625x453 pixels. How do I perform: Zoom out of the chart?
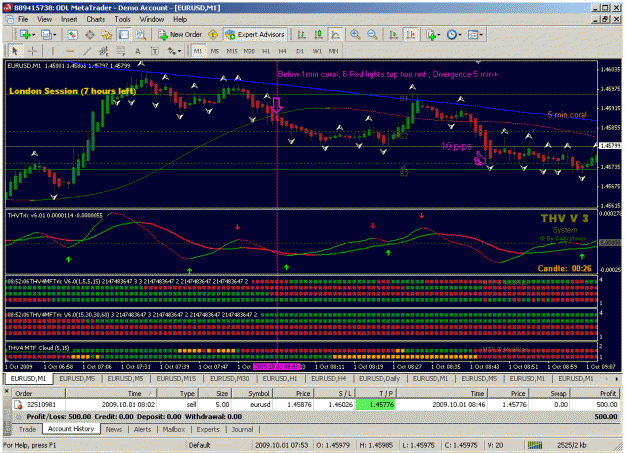point(372,35)
